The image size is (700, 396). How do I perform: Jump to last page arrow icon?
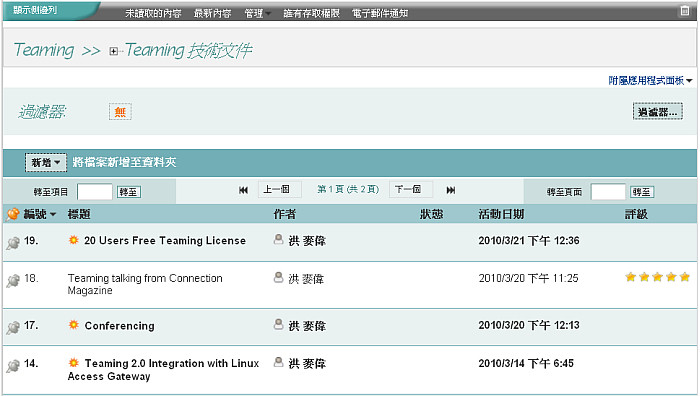(x=451, y=190)
